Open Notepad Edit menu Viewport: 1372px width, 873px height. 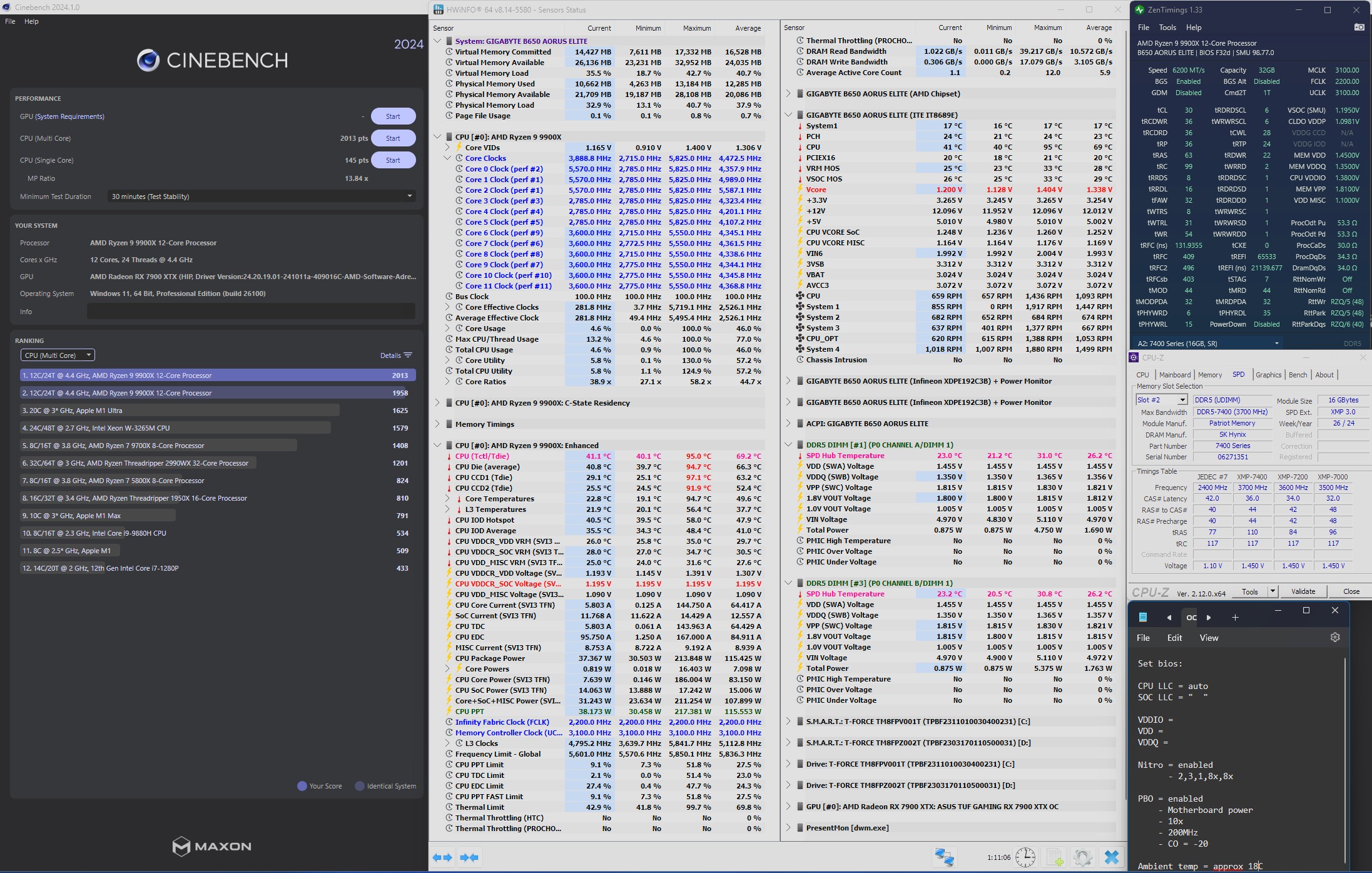(1174, 638)
